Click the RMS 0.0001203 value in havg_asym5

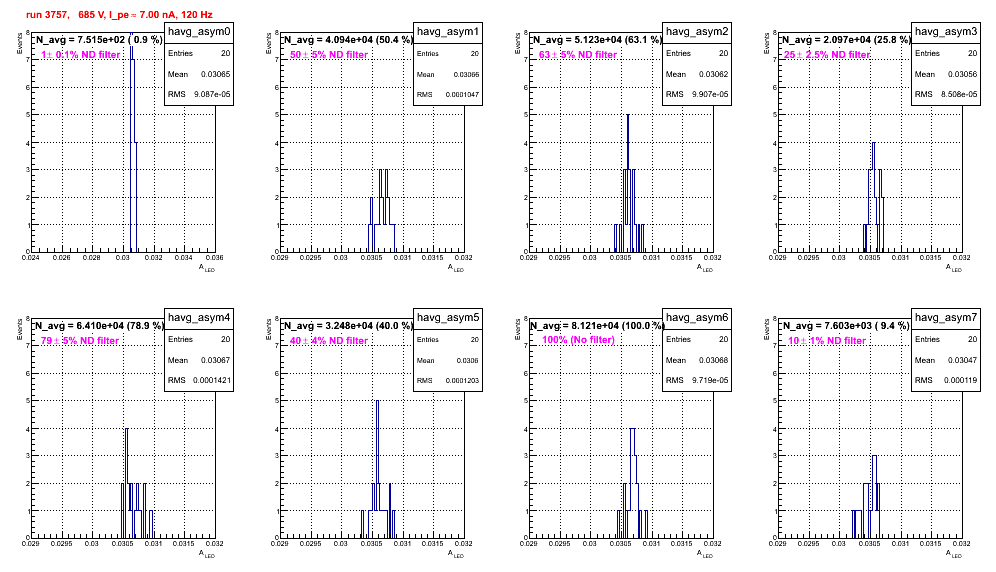pyautogui.click(x=462, y=381)
